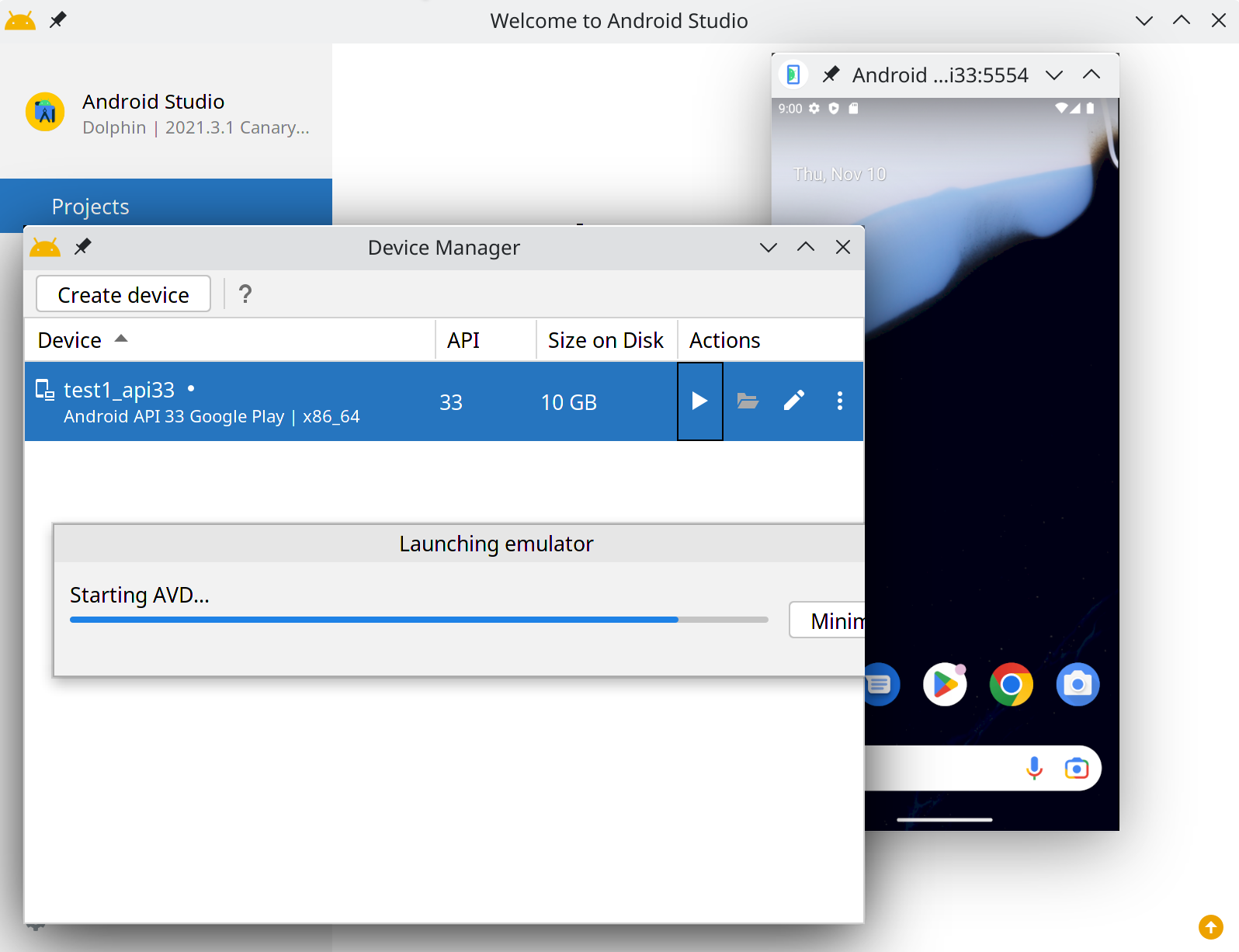Sort by the API column header

(486, 340)
